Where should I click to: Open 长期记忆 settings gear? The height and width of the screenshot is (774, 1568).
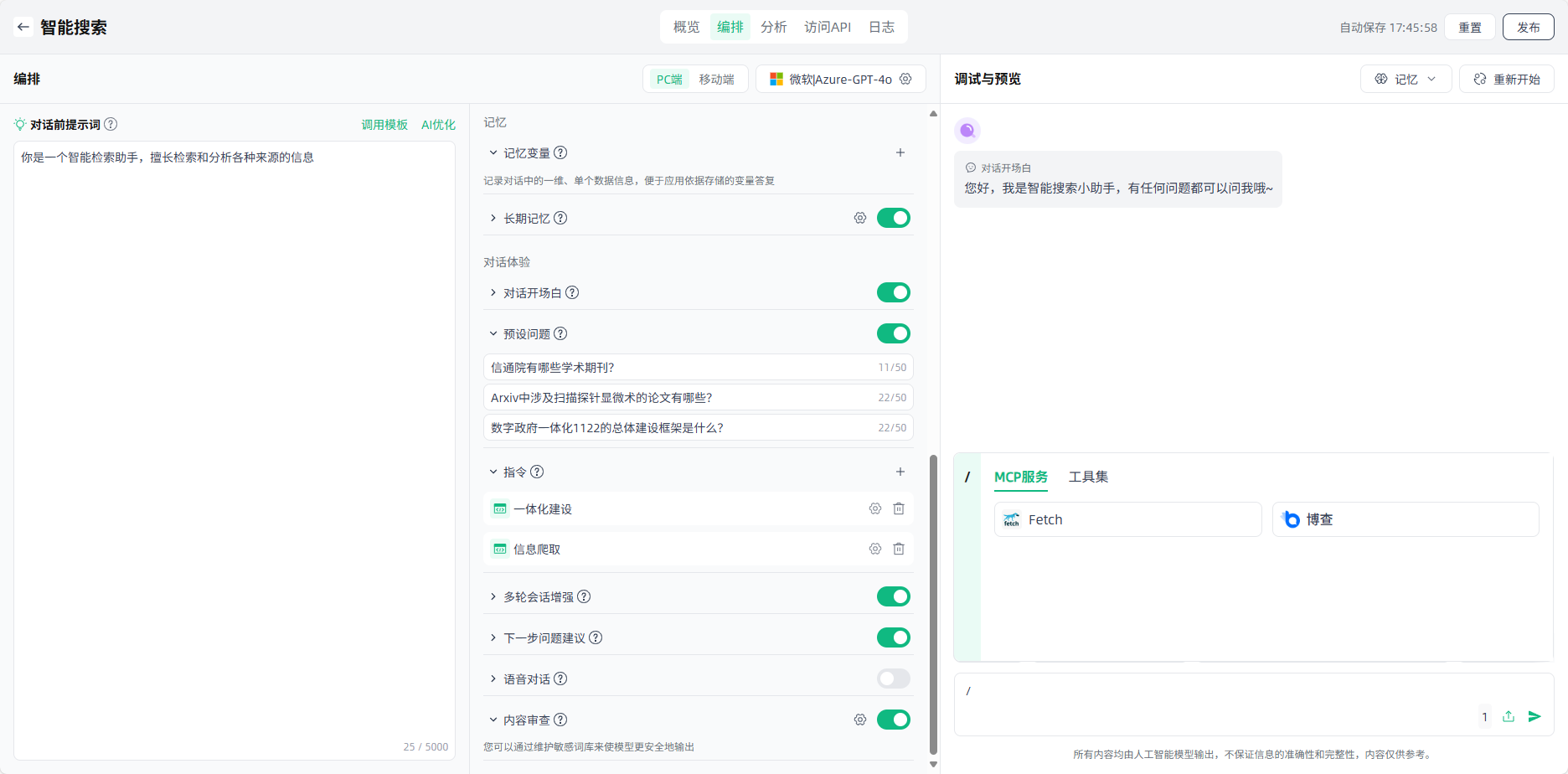tap(860, 218)
